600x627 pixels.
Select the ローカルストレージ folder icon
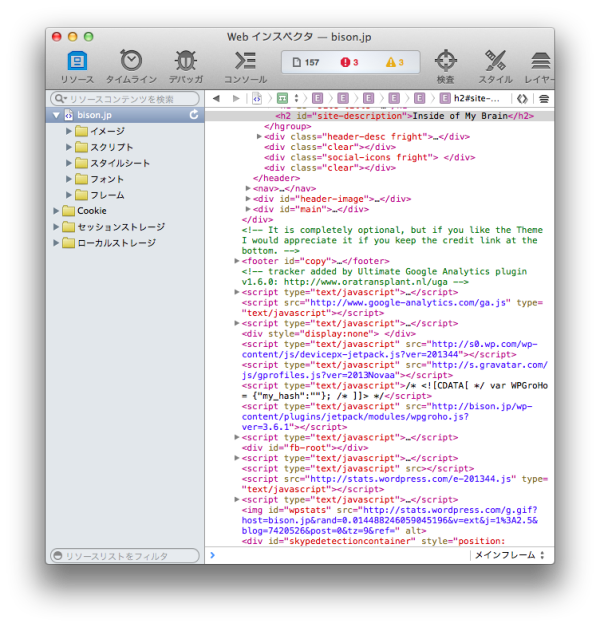tap(69, 242)
